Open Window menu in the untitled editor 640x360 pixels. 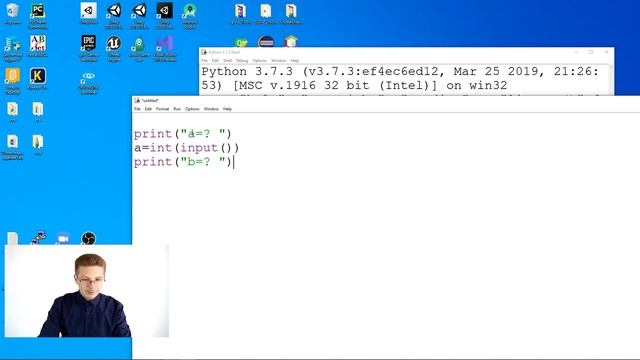pos(211,109)
